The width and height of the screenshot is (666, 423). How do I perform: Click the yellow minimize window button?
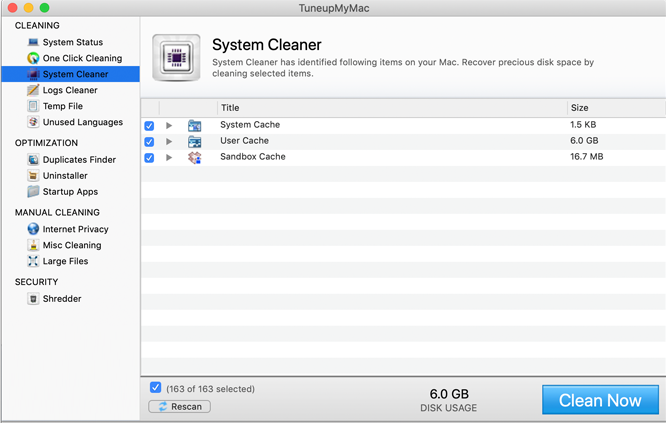[28, 8]
